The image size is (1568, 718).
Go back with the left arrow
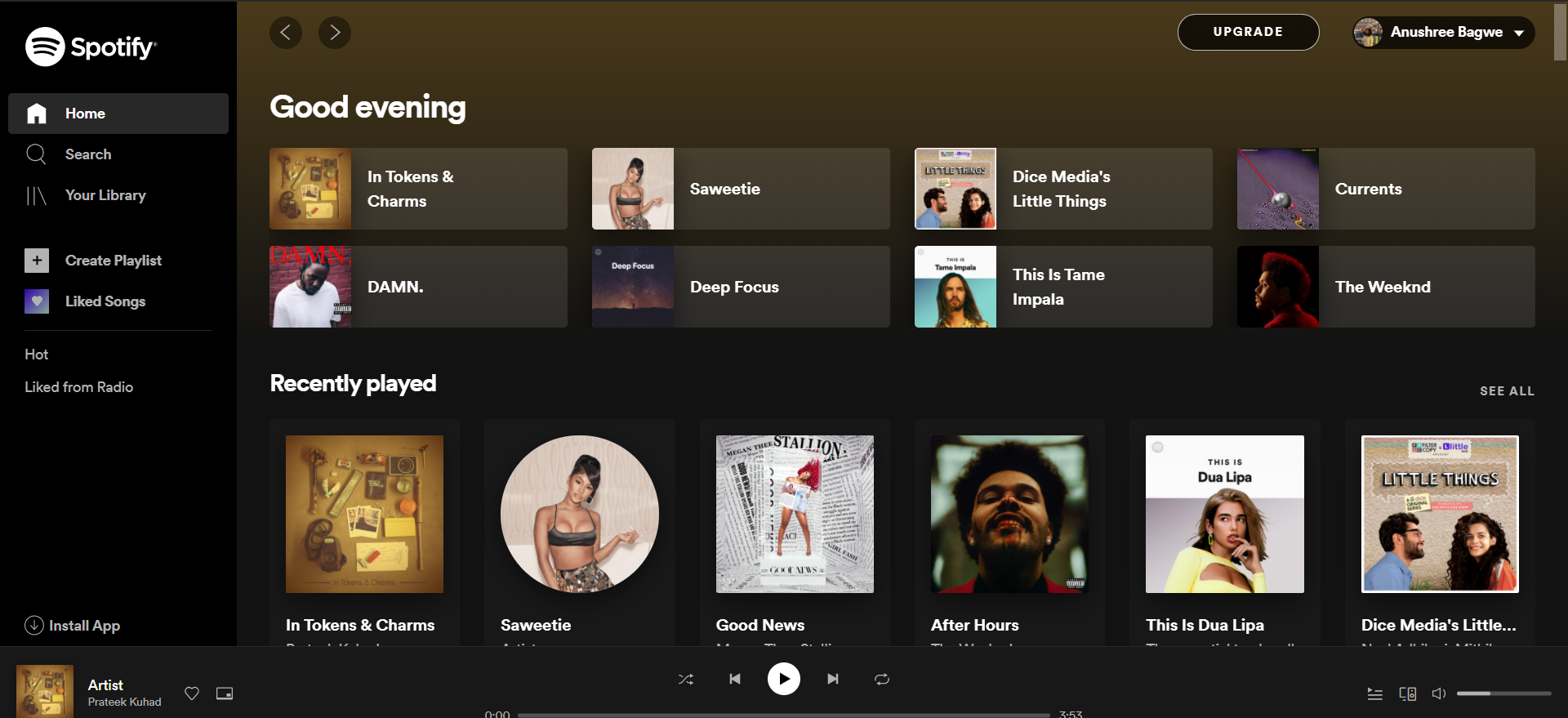pyautogui.click(x=286, y=33)
